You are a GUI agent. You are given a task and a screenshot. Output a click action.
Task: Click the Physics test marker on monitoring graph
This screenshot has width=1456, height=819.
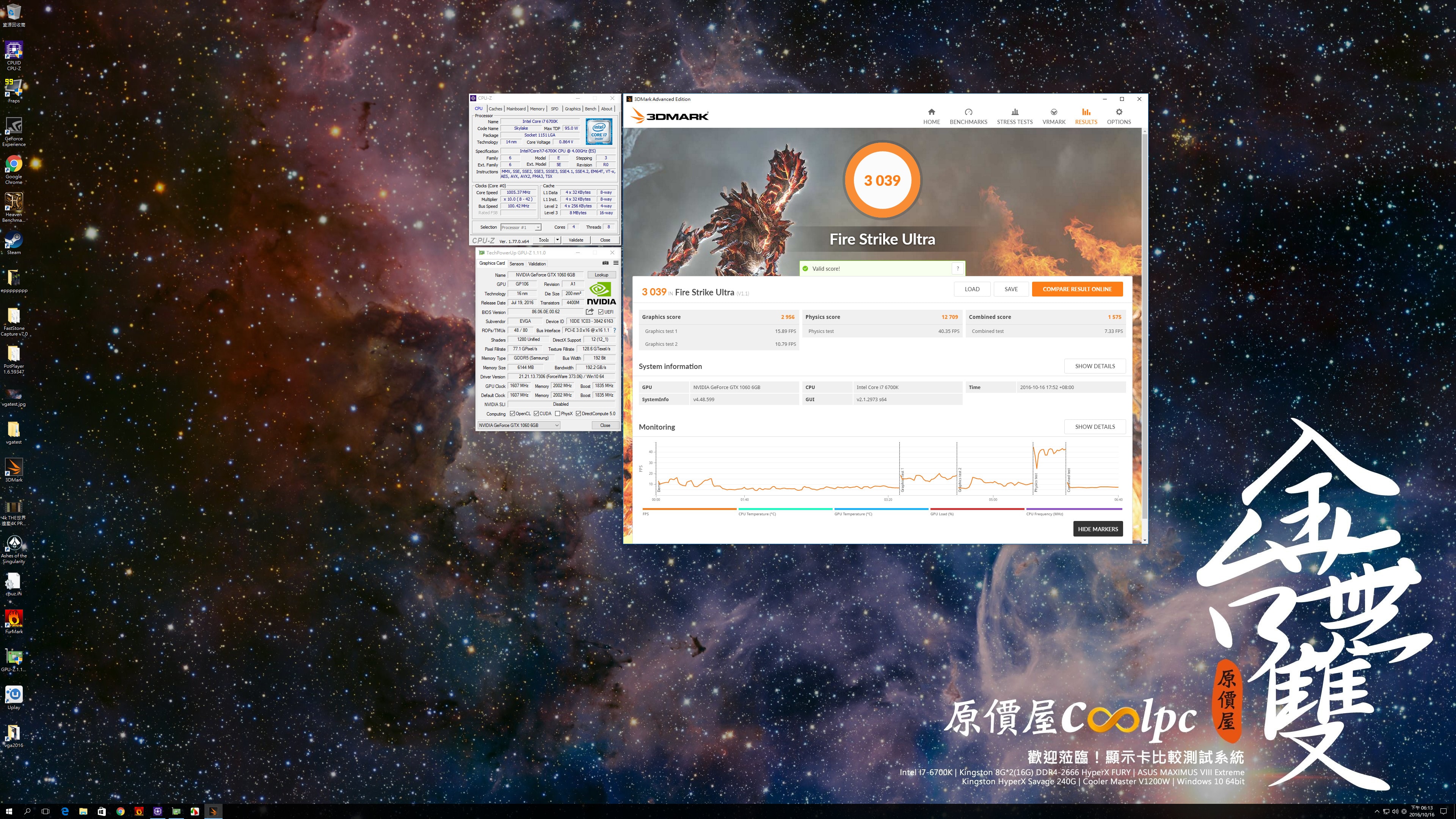tap(1036, 483)
